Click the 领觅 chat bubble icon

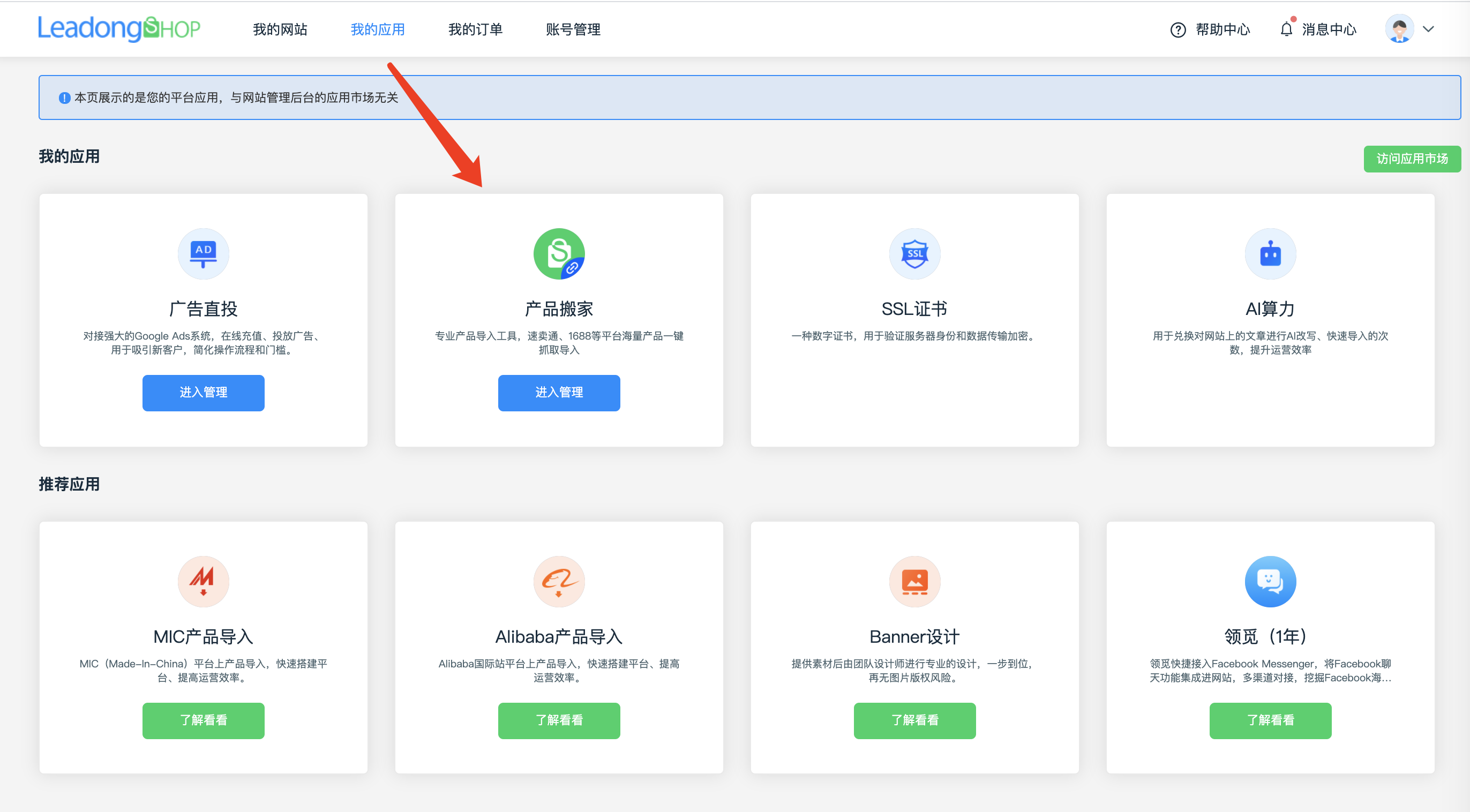(1270, 582)
